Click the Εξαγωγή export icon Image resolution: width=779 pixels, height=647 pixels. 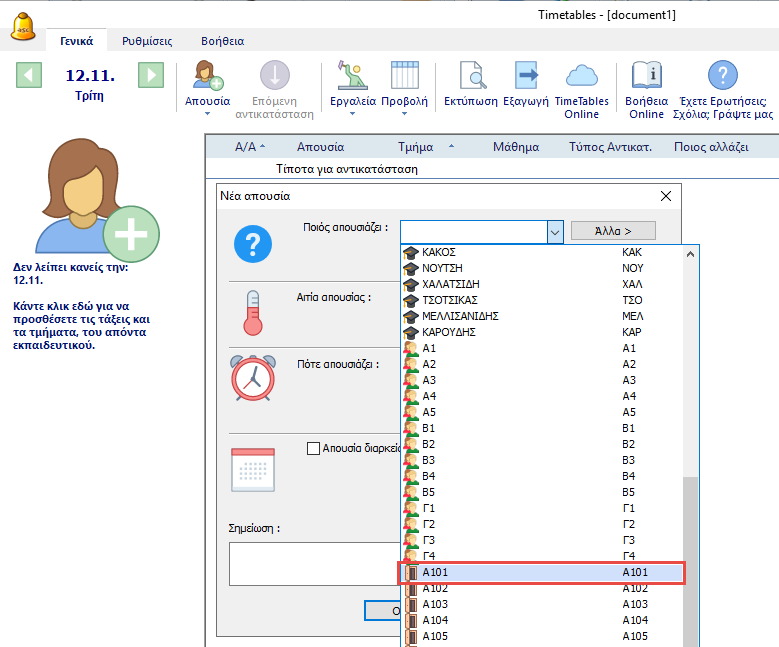[x=526, y=77]
